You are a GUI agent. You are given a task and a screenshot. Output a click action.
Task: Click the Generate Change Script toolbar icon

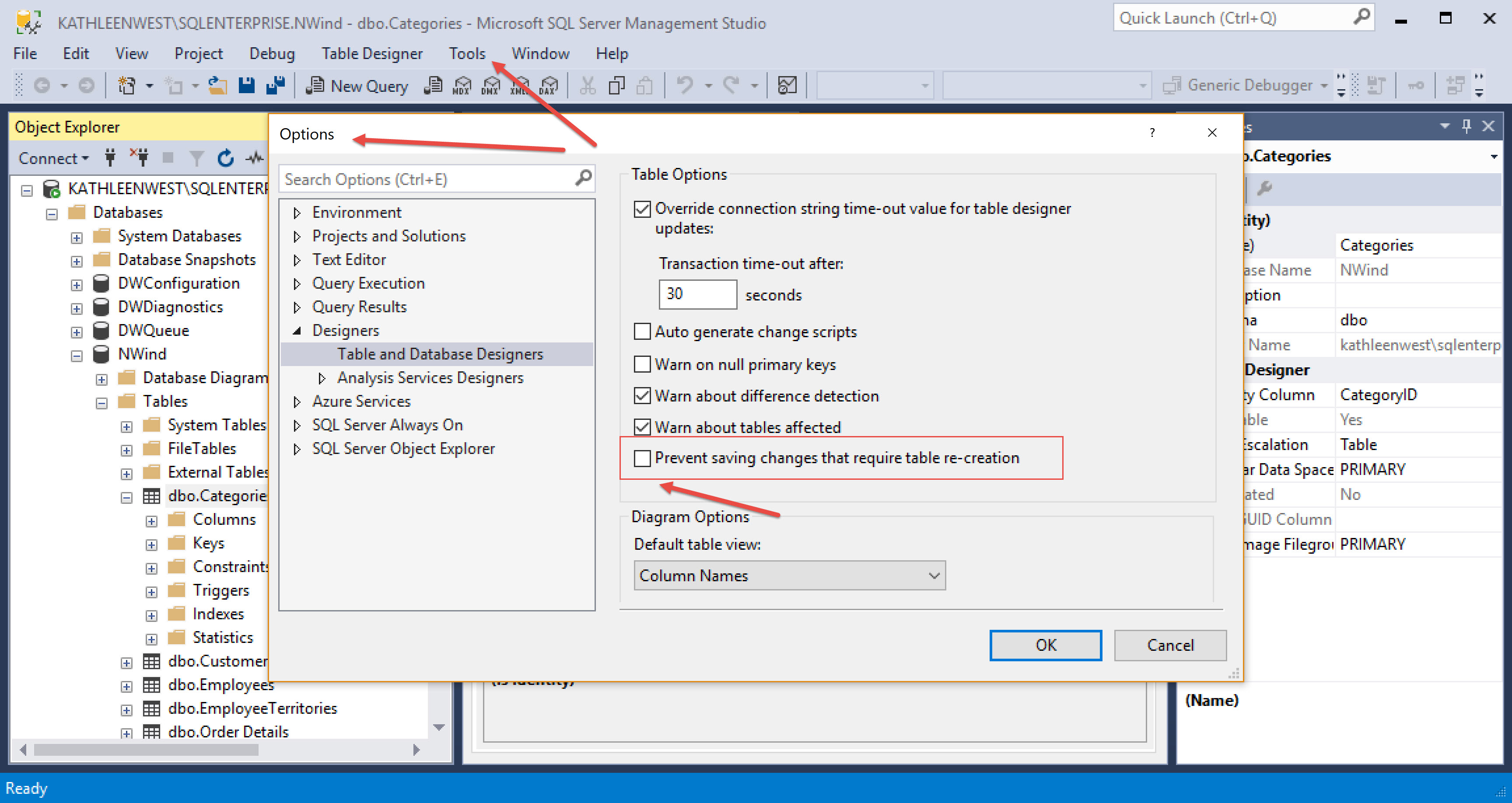click(x=1376, y=86)
